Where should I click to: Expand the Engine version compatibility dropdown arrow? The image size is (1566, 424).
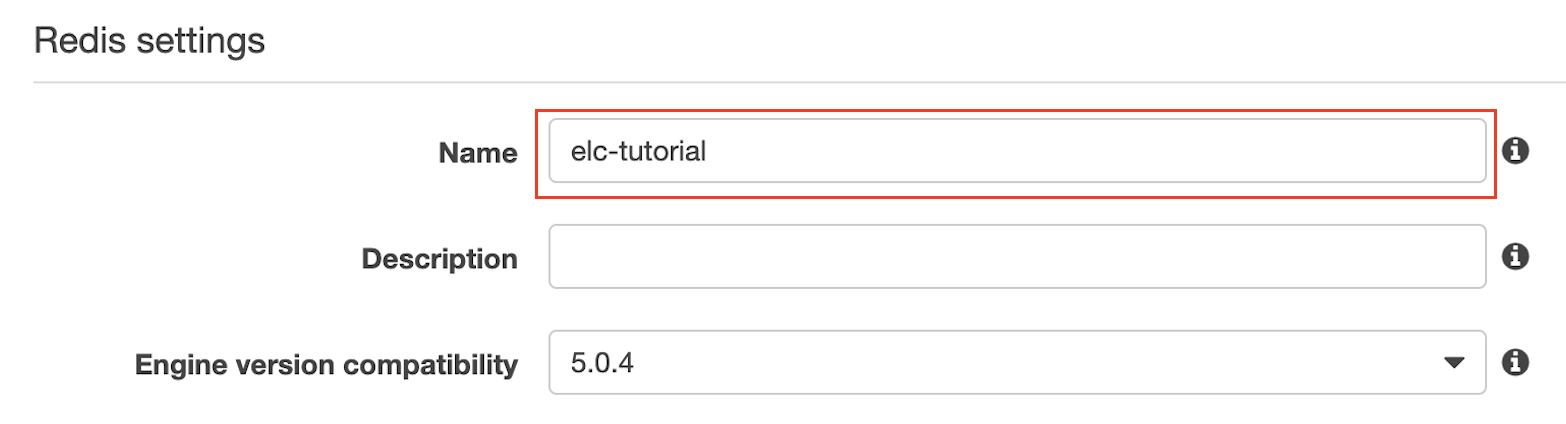point(1455,363)
